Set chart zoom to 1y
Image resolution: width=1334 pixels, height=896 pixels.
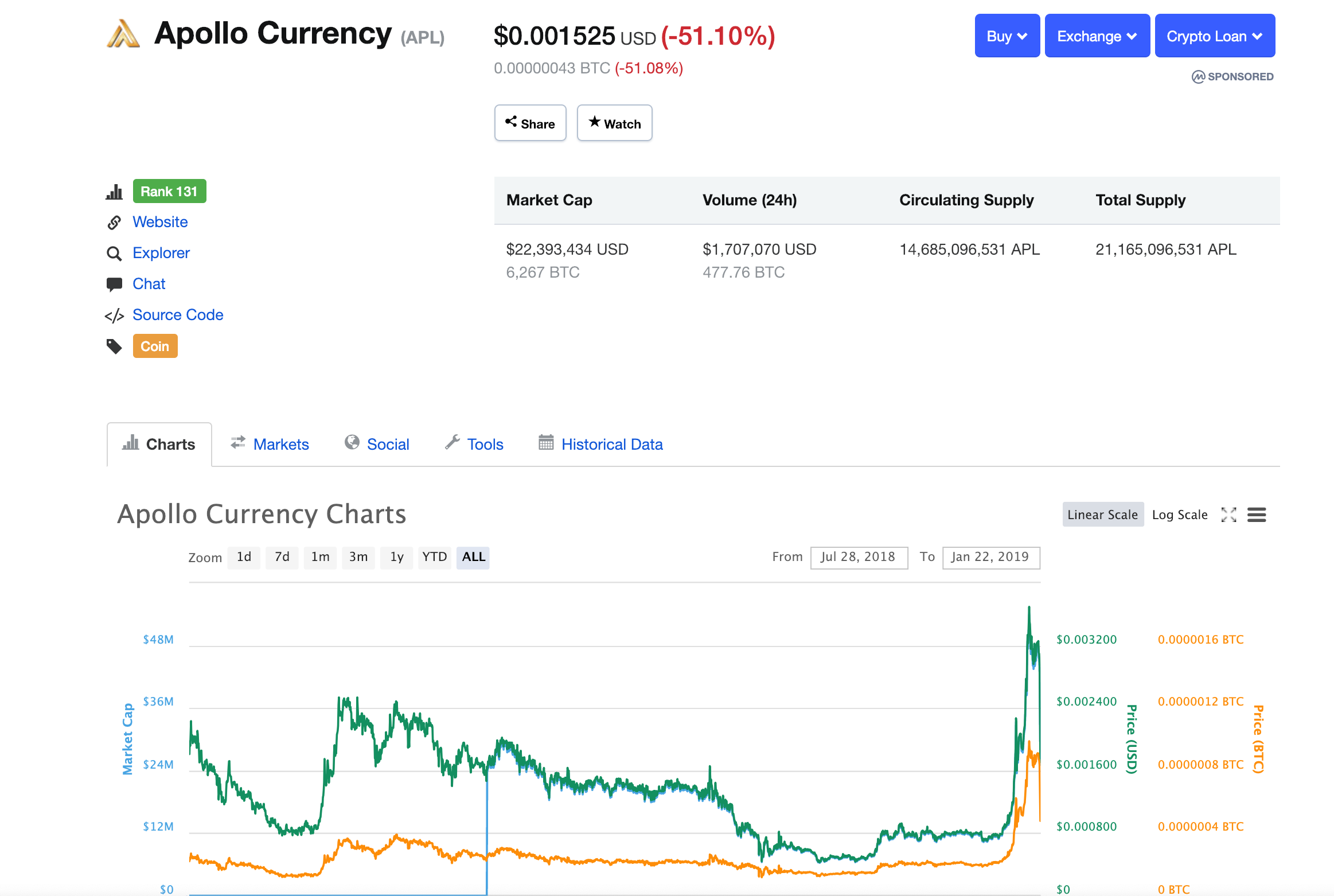pyautogui.click(x=396, y=557)
